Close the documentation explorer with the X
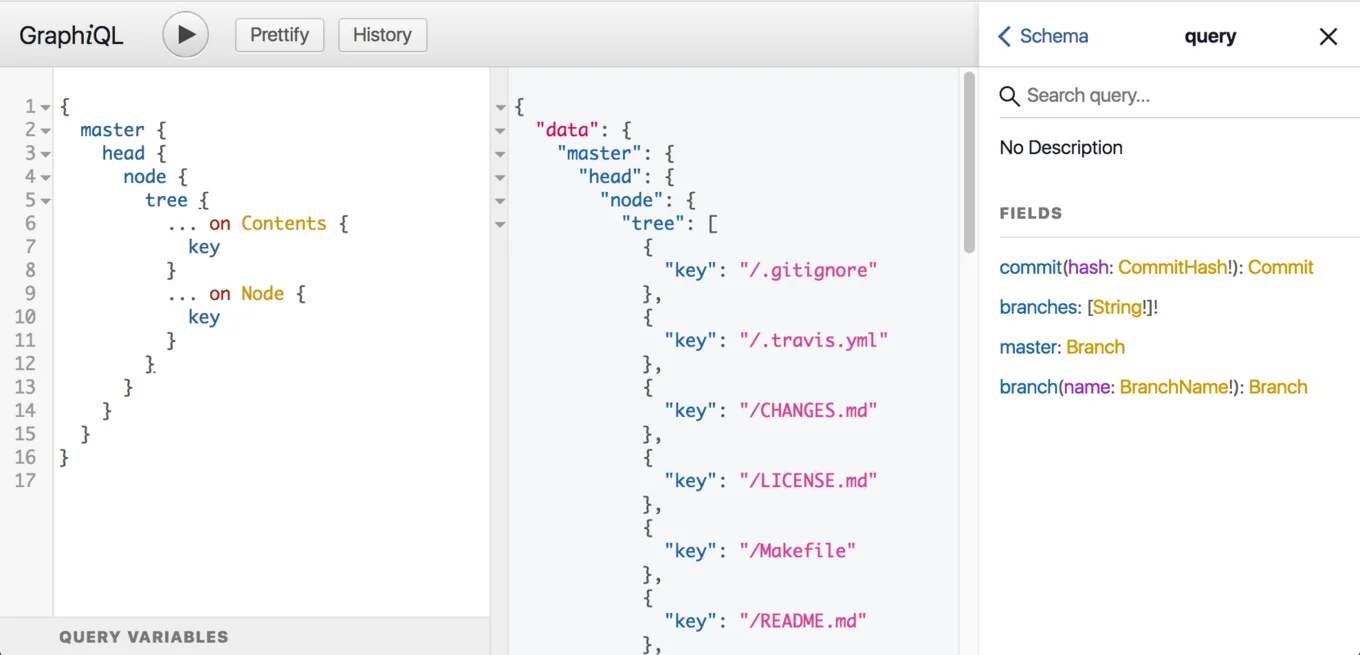 [1328, 36]
